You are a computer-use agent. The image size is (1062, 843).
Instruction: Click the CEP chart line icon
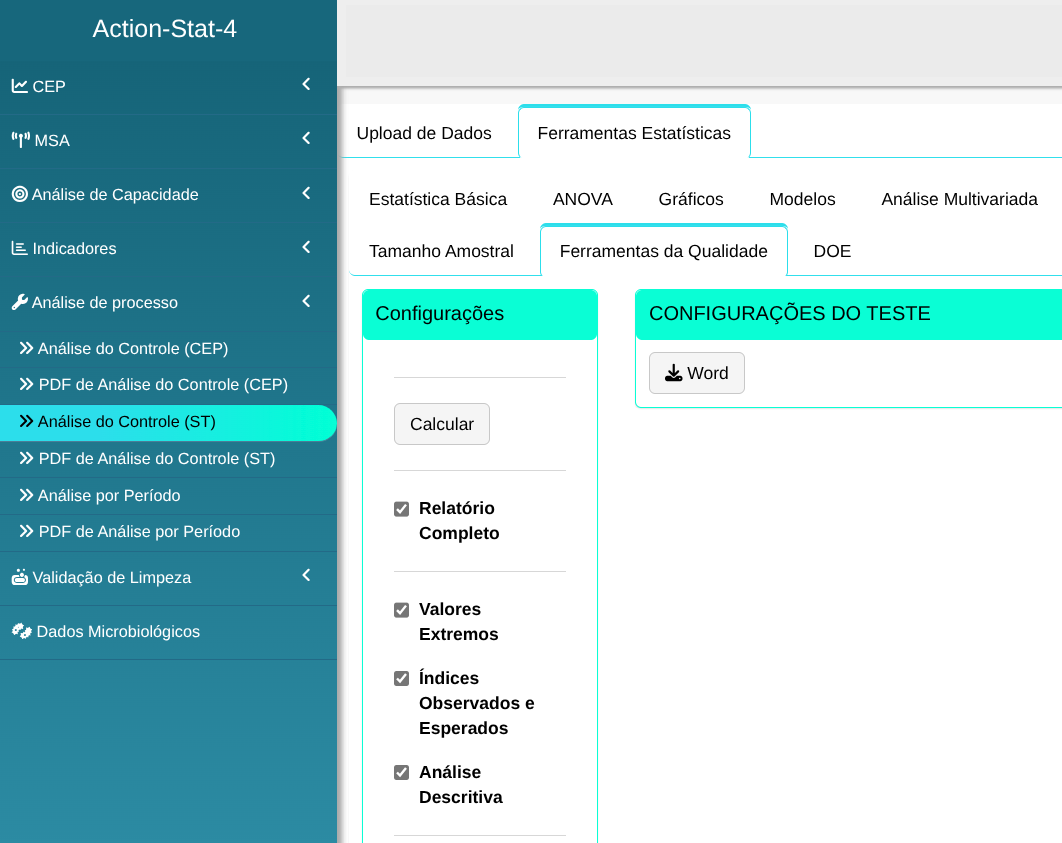pyautogui.click(x=19, y=86)
